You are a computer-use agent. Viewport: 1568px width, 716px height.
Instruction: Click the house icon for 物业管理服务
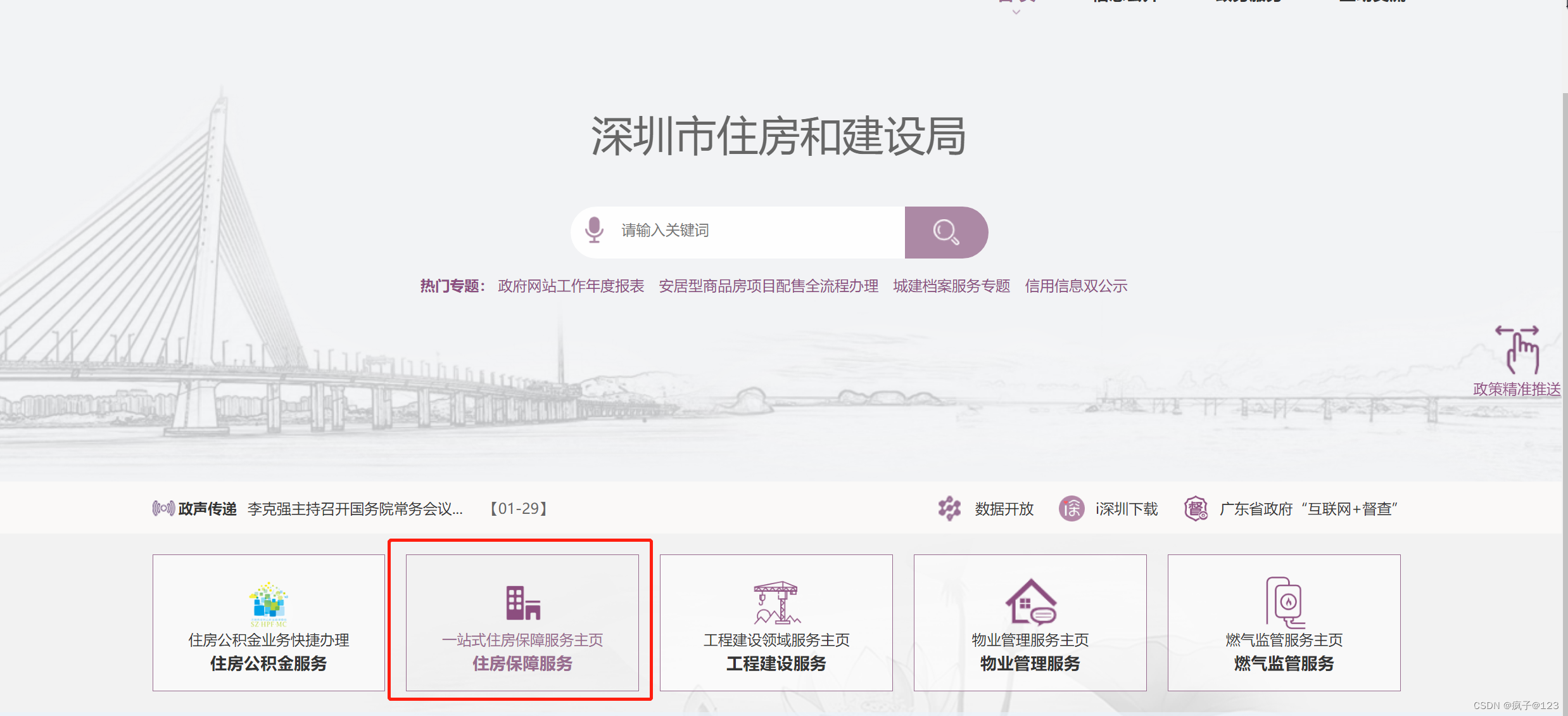[1030, 603]
